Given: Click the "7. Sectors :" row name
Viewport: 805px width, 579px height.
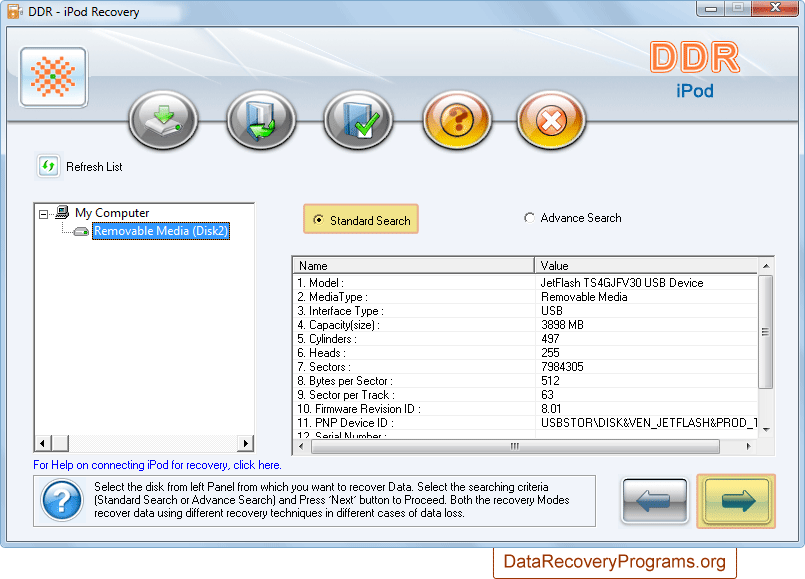Looking at the screenshot, I should tap(324, 366).
